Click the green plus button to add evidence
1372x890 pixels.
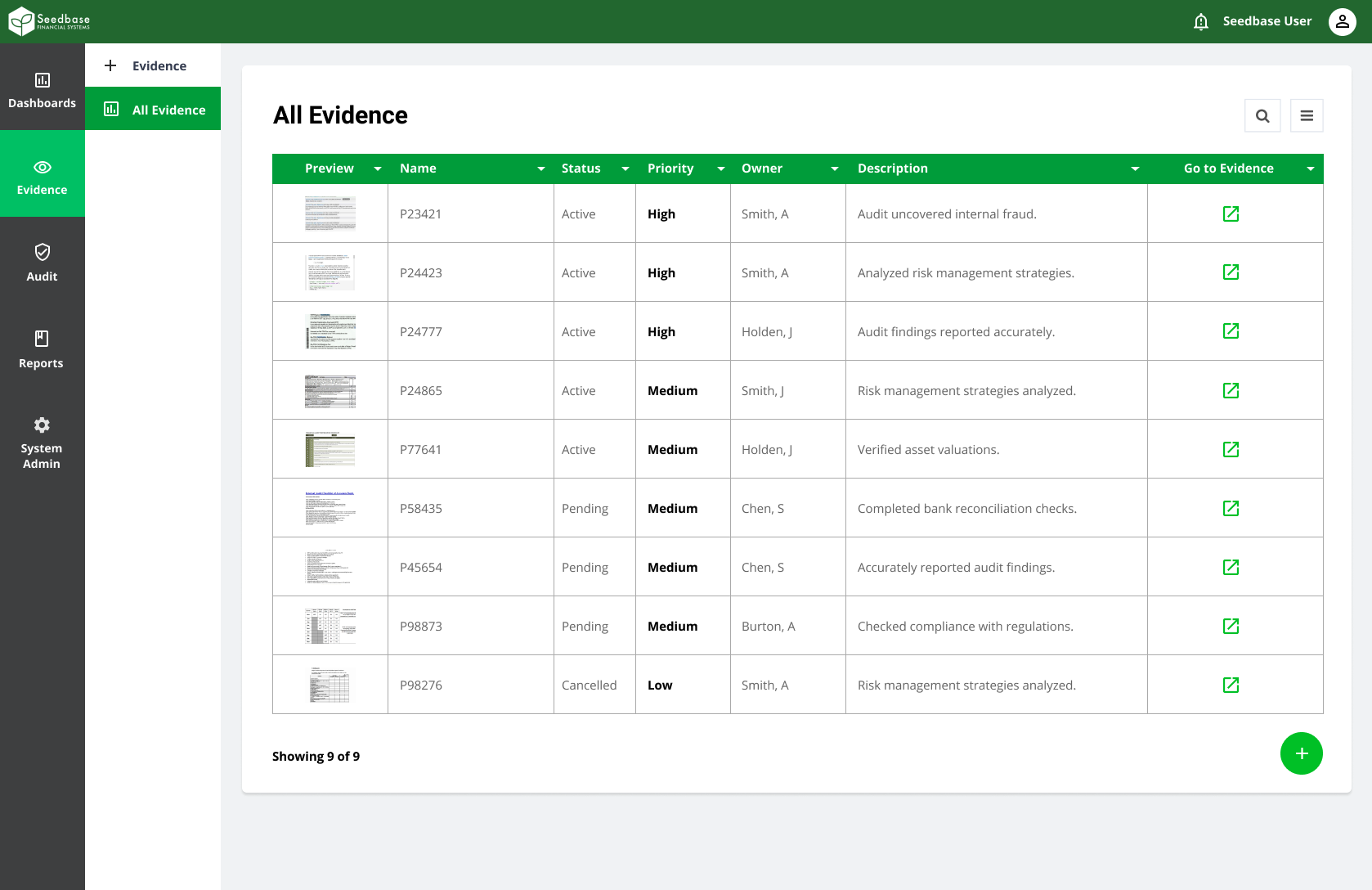click(1302, 753)
